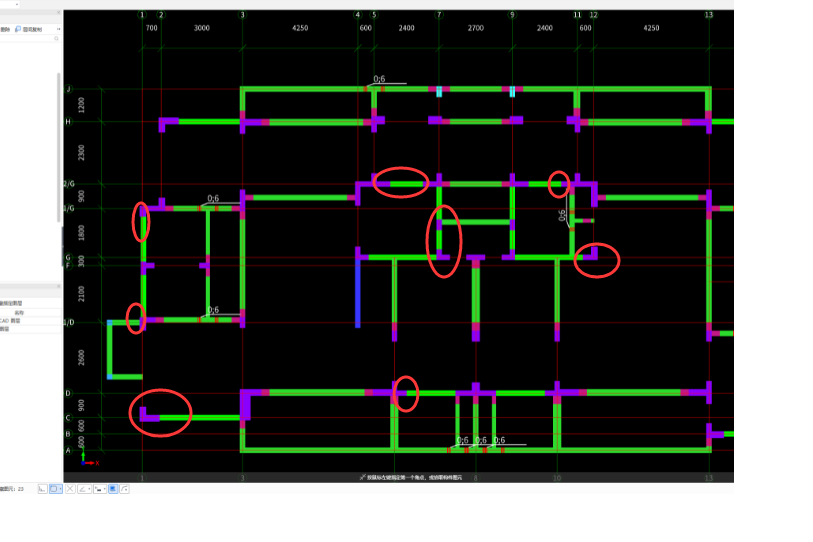Image resolution: width=813 pixels, height=542 pixels.
Task: Click the status prompt message at canvas bottom
Action: (414, 477)
